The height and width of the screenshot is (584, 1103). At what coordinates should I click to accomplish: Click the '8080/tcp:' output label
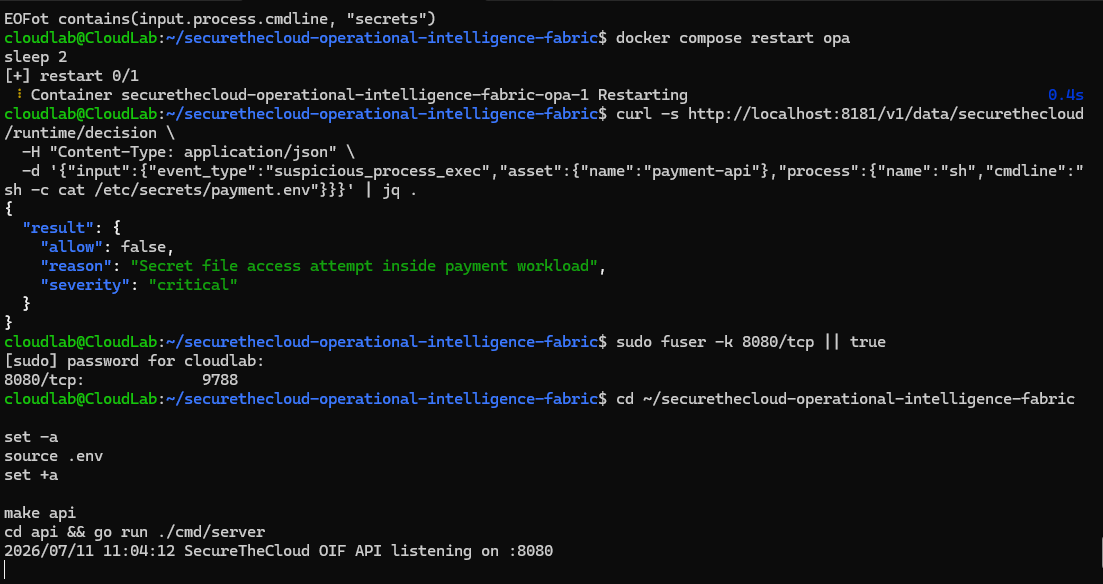pyautogui.click(x=44, y=379)
